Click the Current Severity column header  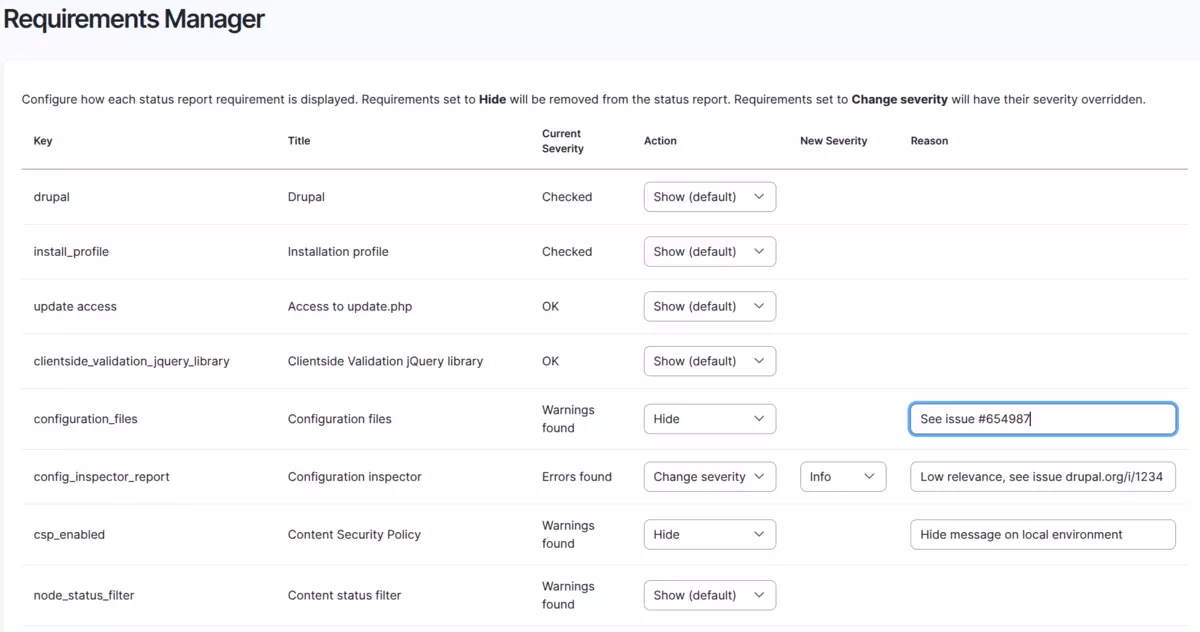562,141
